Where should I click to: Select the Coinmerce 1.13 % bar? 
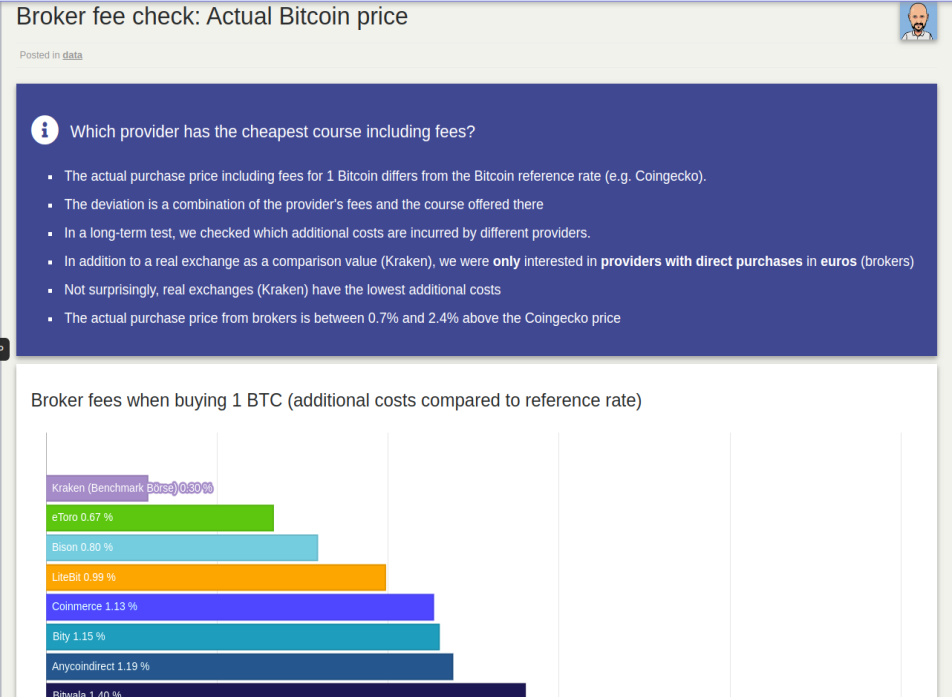240,607
